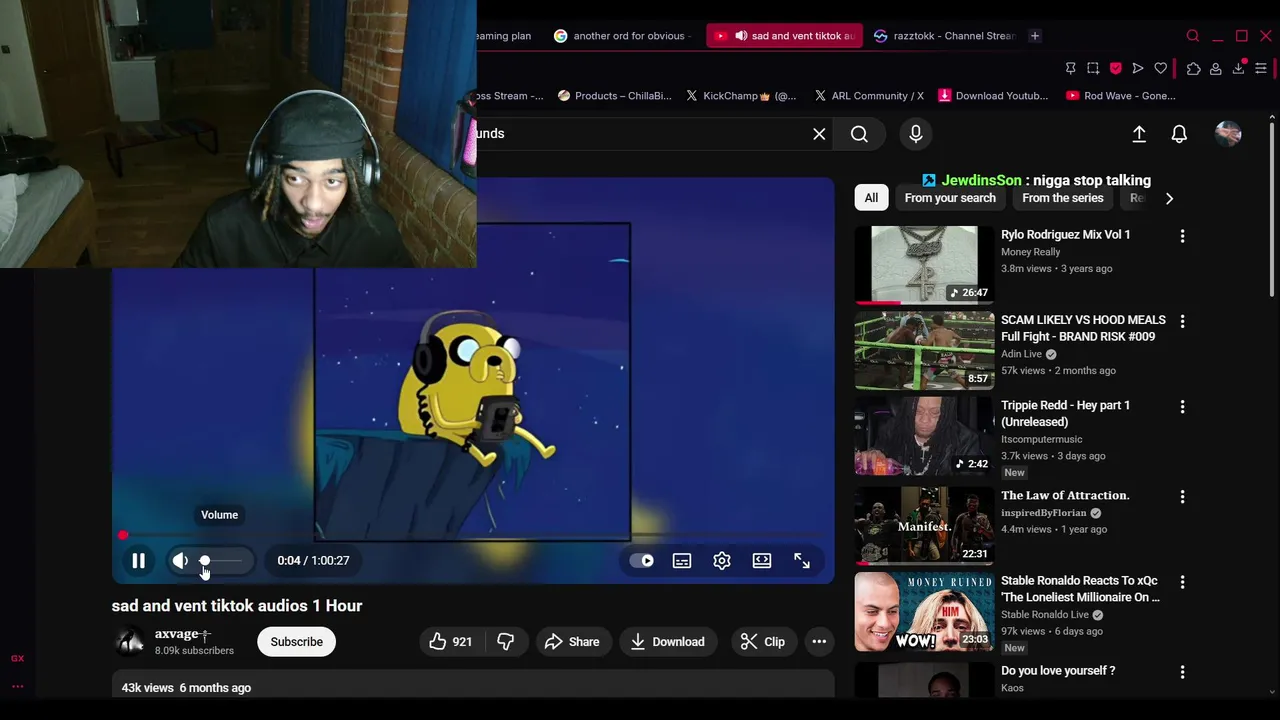Pause the video with the pause button
The height and width of the screenshot is (720, 1280).
[138, 561]
